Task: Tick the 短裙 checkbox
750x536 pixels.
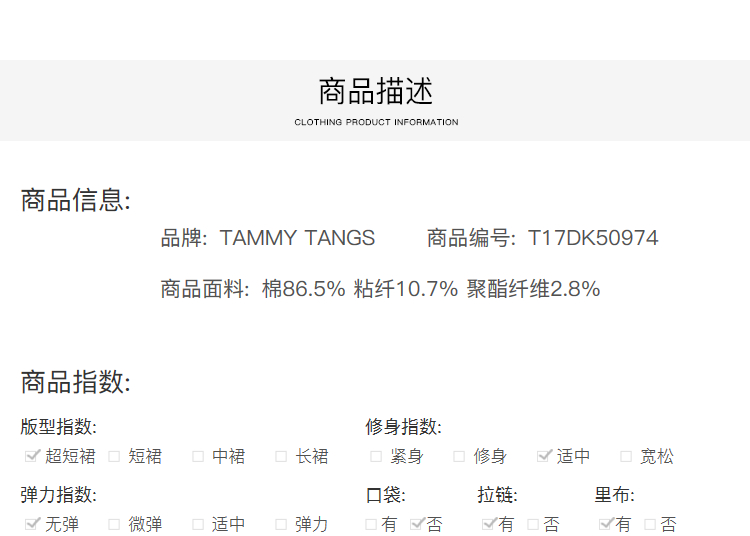Action: click(x=114, y=456)
